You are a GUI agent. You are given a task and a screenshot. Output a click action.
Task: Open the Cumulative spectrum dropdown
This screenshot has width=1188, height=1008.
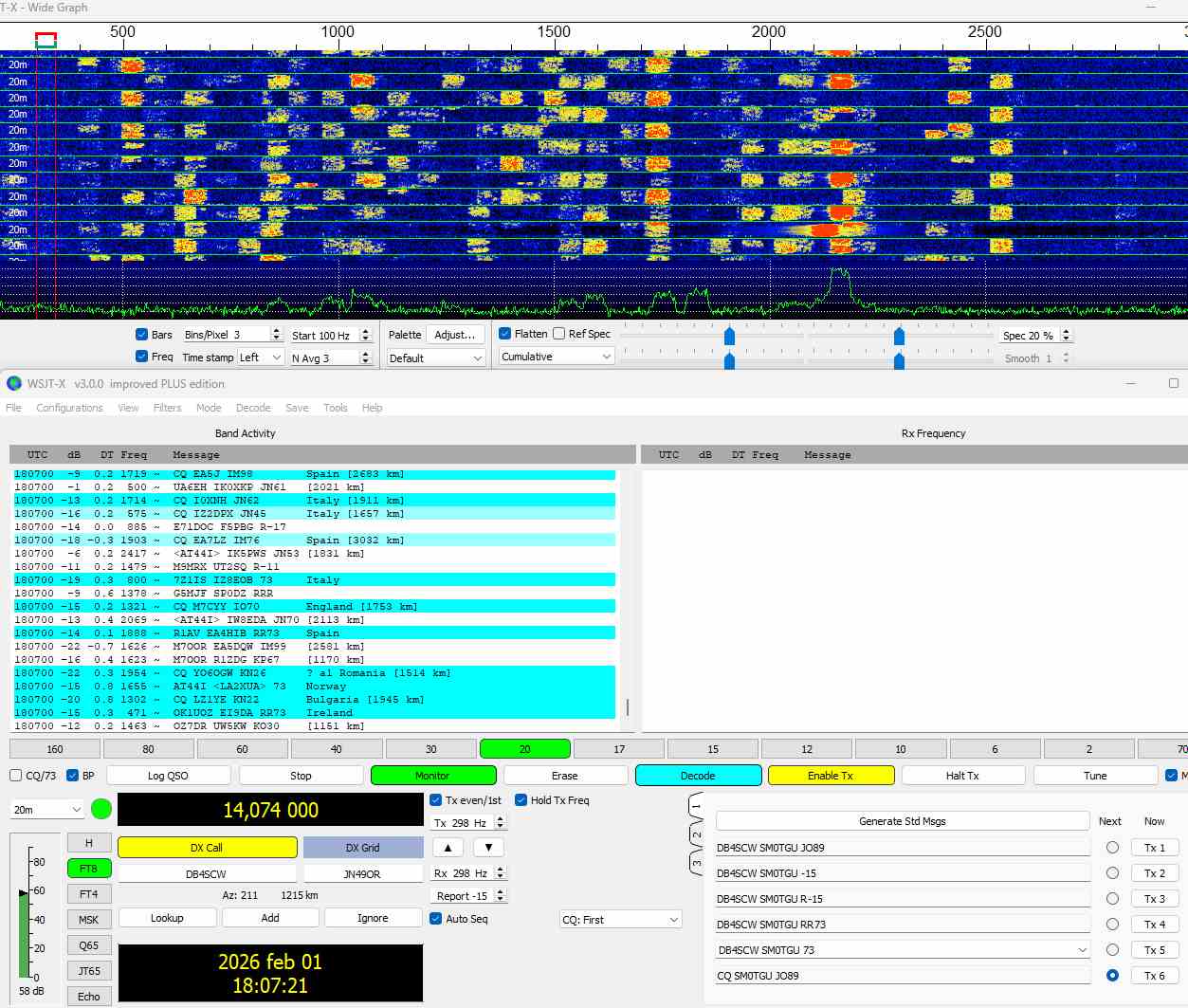tap(557, 357)
